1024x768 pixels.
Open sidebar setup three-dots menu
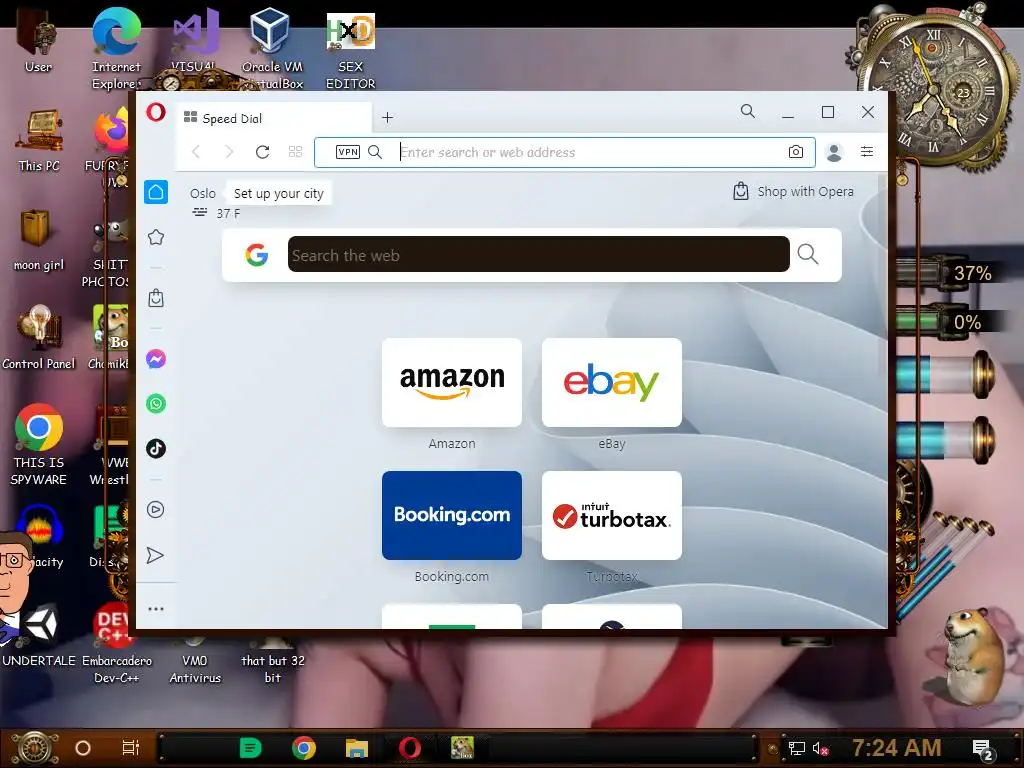click(x=155, y=609)
